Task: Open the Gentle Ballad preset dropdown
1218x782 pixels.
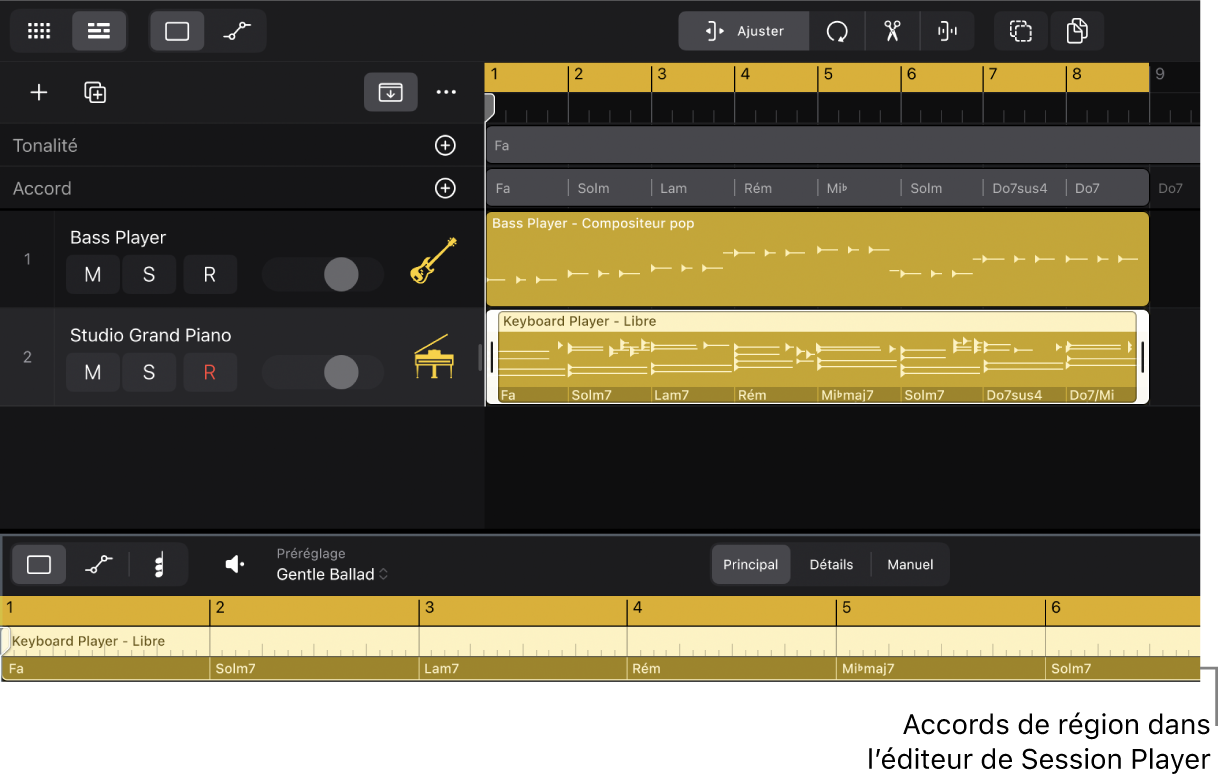Action: pos(332,574)
